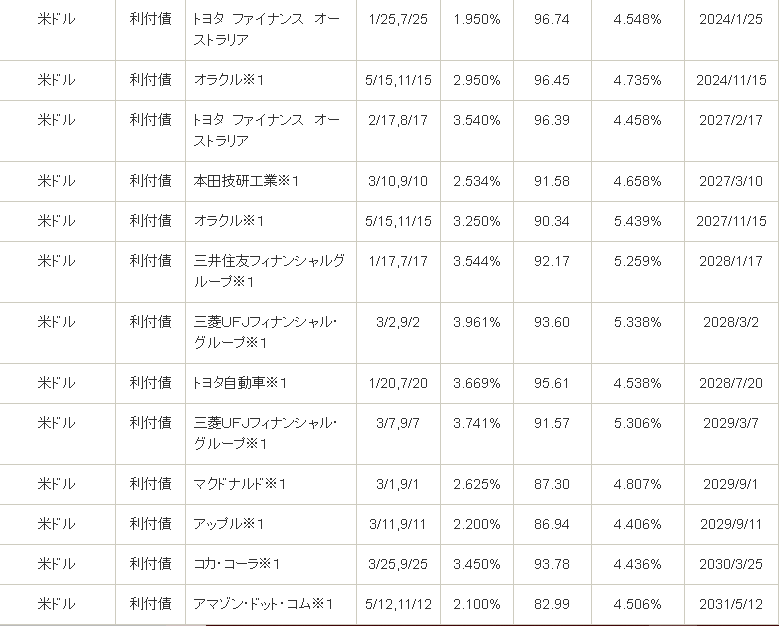This screenshot has width=779, height=626.
Task: Select the アップル※1 bond entry
Action: pyautogui.click(x=228, y=524)
